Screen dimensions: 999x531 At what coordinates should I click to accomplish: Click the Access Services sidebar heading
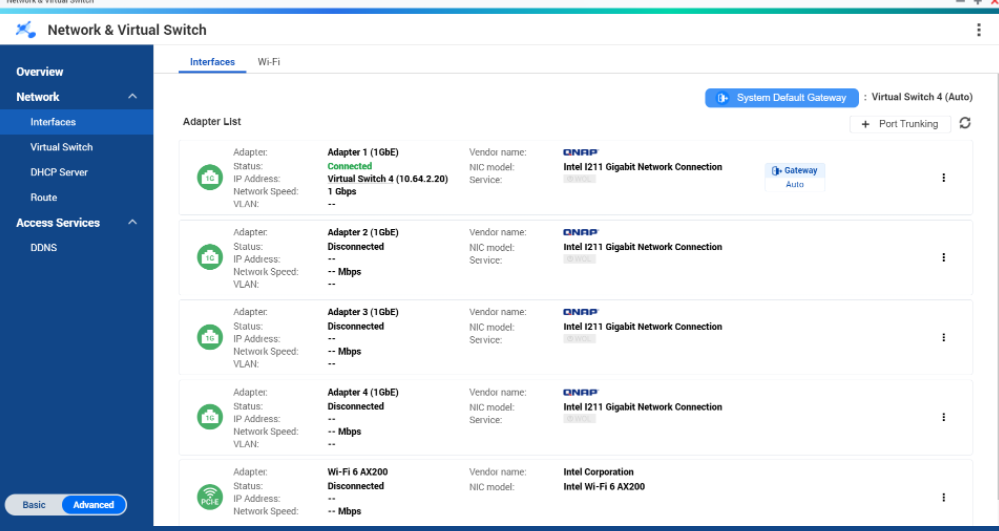point(58,222)
